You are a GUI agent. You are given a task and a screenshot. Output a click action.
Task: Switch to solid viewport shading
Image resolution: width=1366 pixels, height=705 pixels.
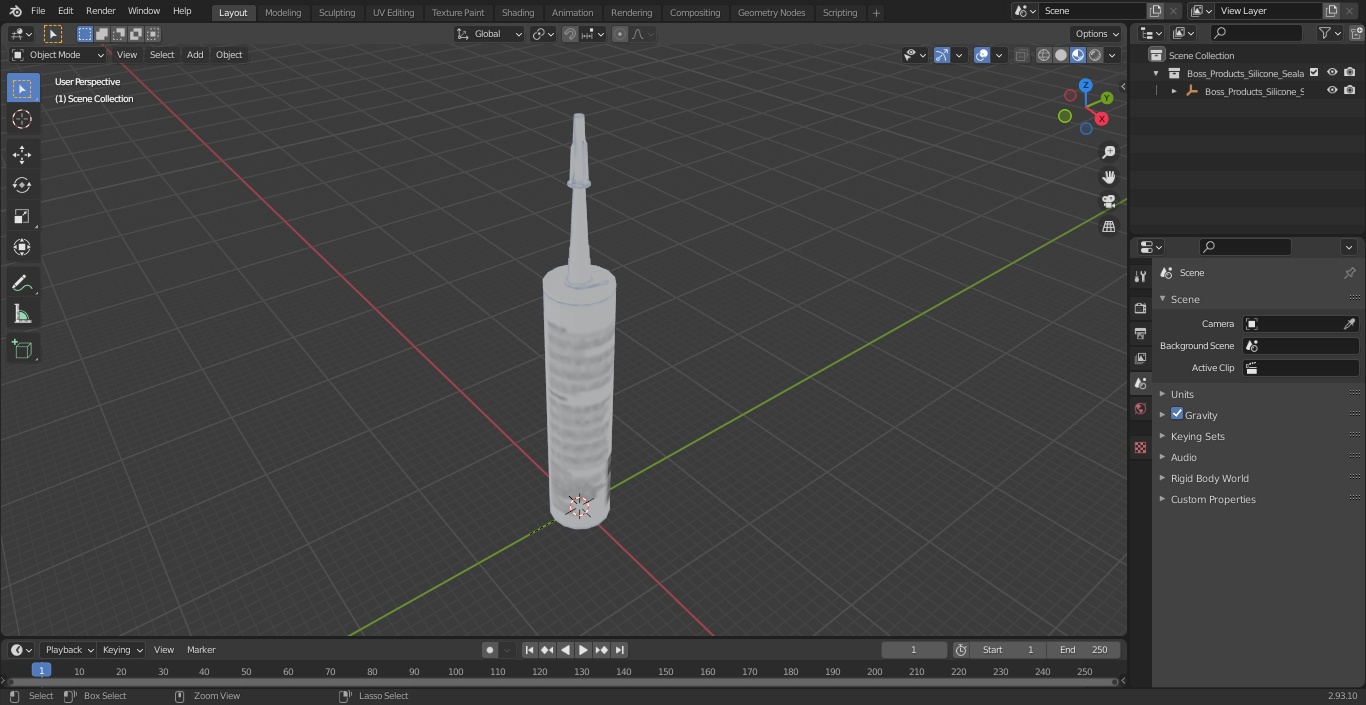pyautogui.click(x=1061, y=55)
